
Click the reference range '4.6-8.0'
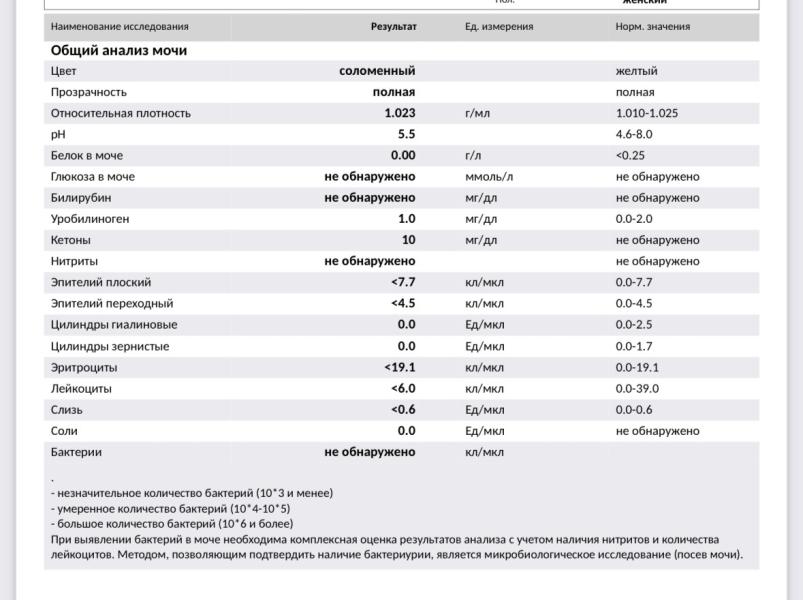tap(634, 134)
